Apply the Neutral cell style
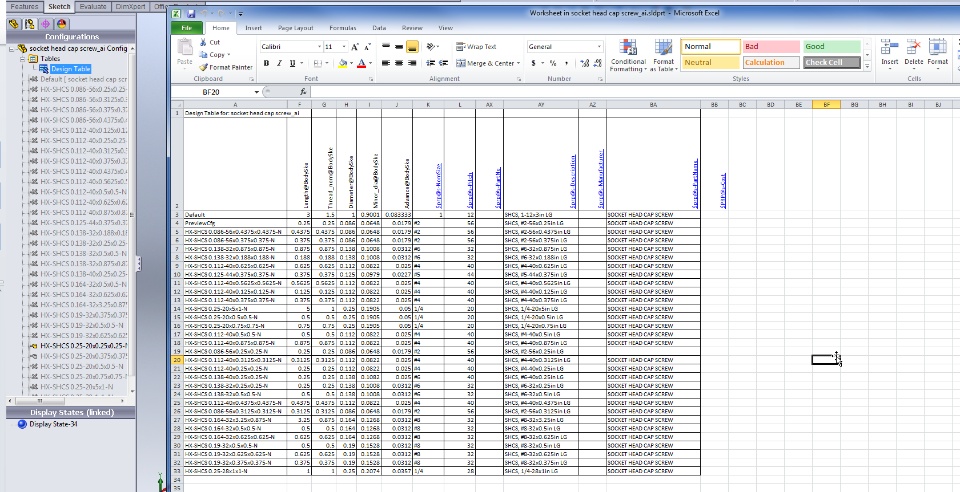This screenshot has width=960, height=492. (710, 62)
